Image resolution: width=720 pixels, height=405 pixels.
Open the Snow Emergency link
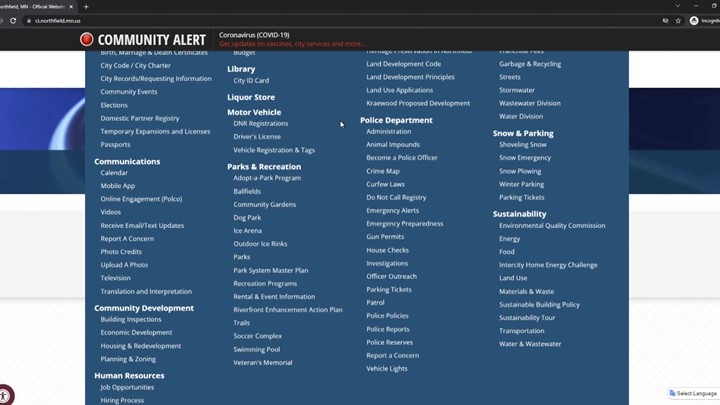pos(525,158)
